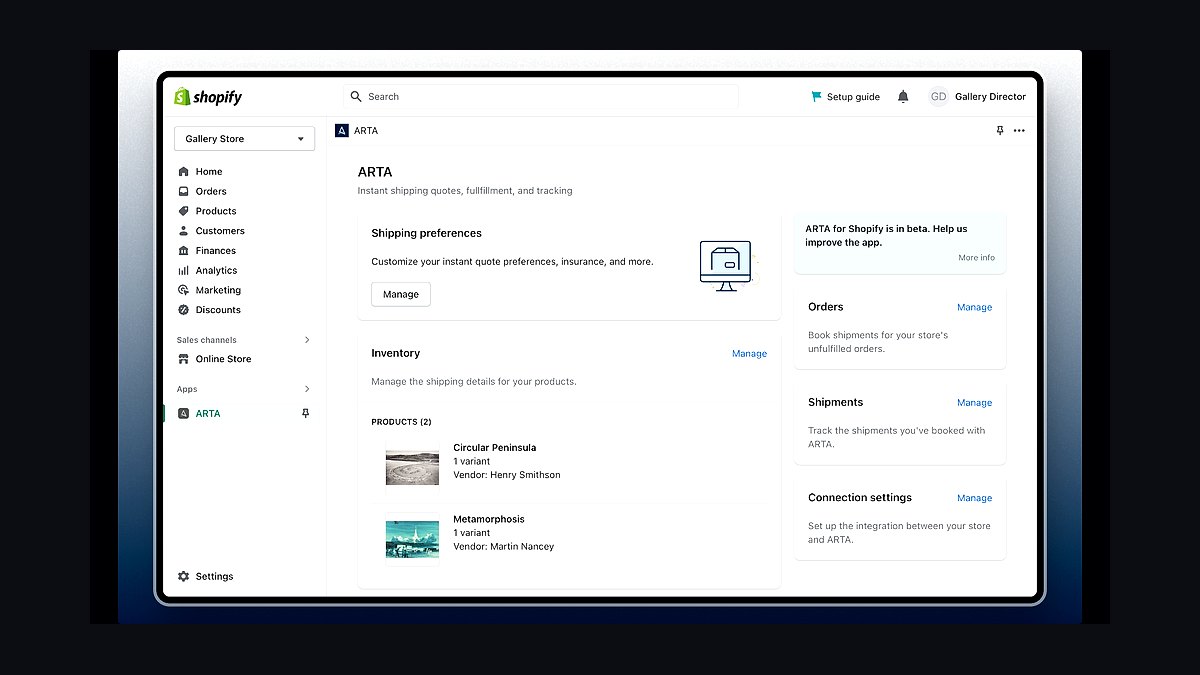Click the Shipping preferences heading

(x=426, y=233)
